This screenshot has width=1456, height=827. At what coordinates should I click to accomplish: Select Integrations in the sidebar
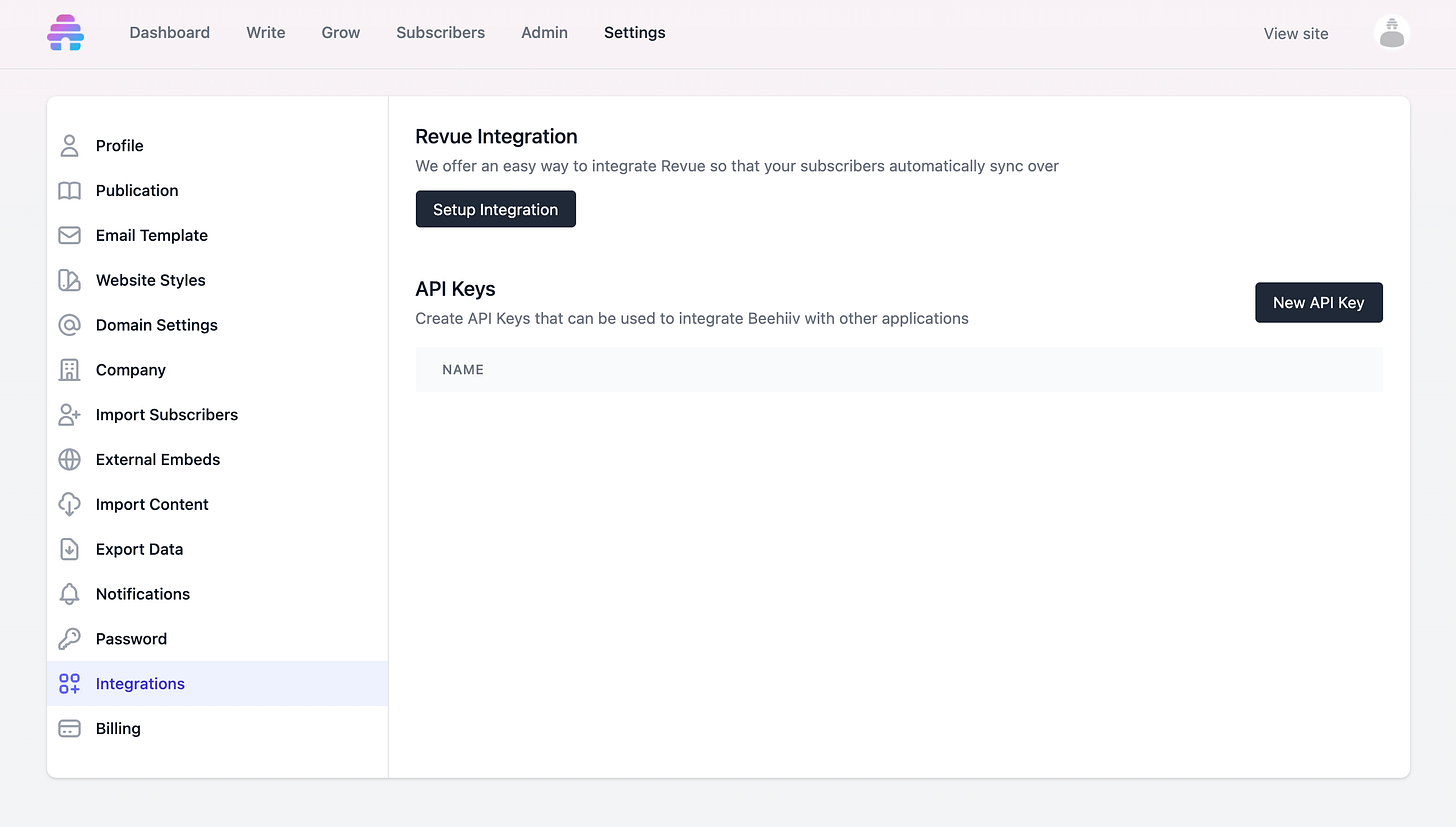pos(218,684)
